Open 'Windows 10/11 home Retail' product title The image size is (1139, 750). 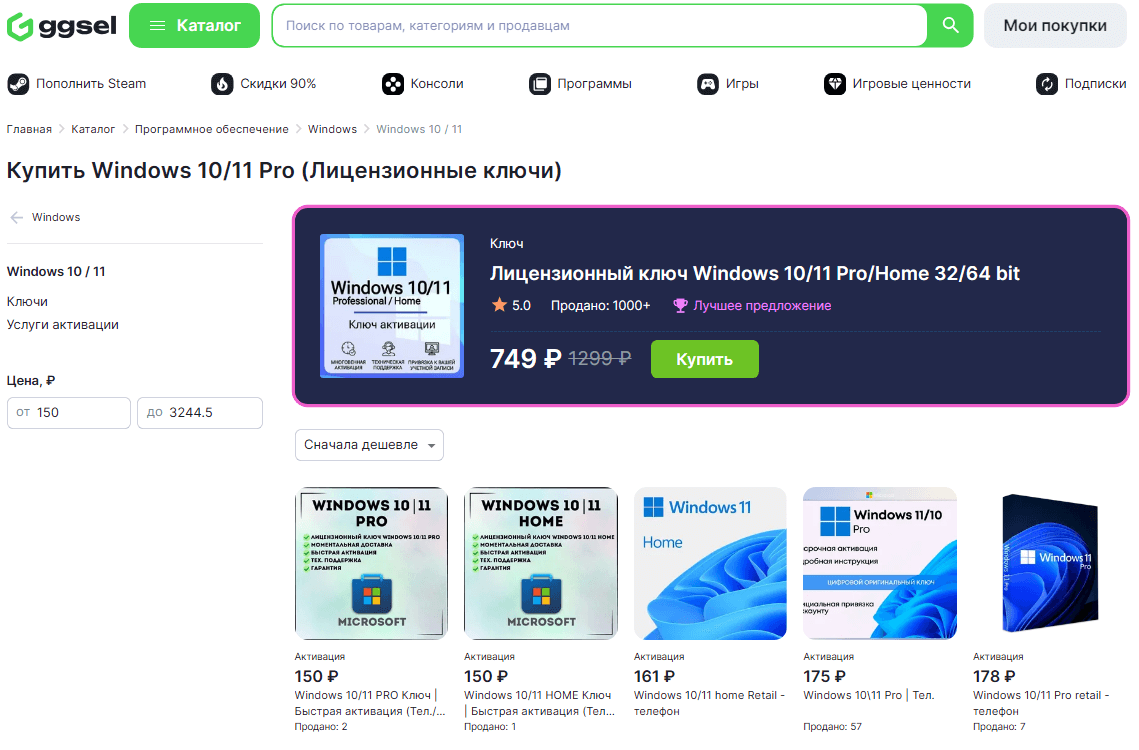[x=709, y=703]
